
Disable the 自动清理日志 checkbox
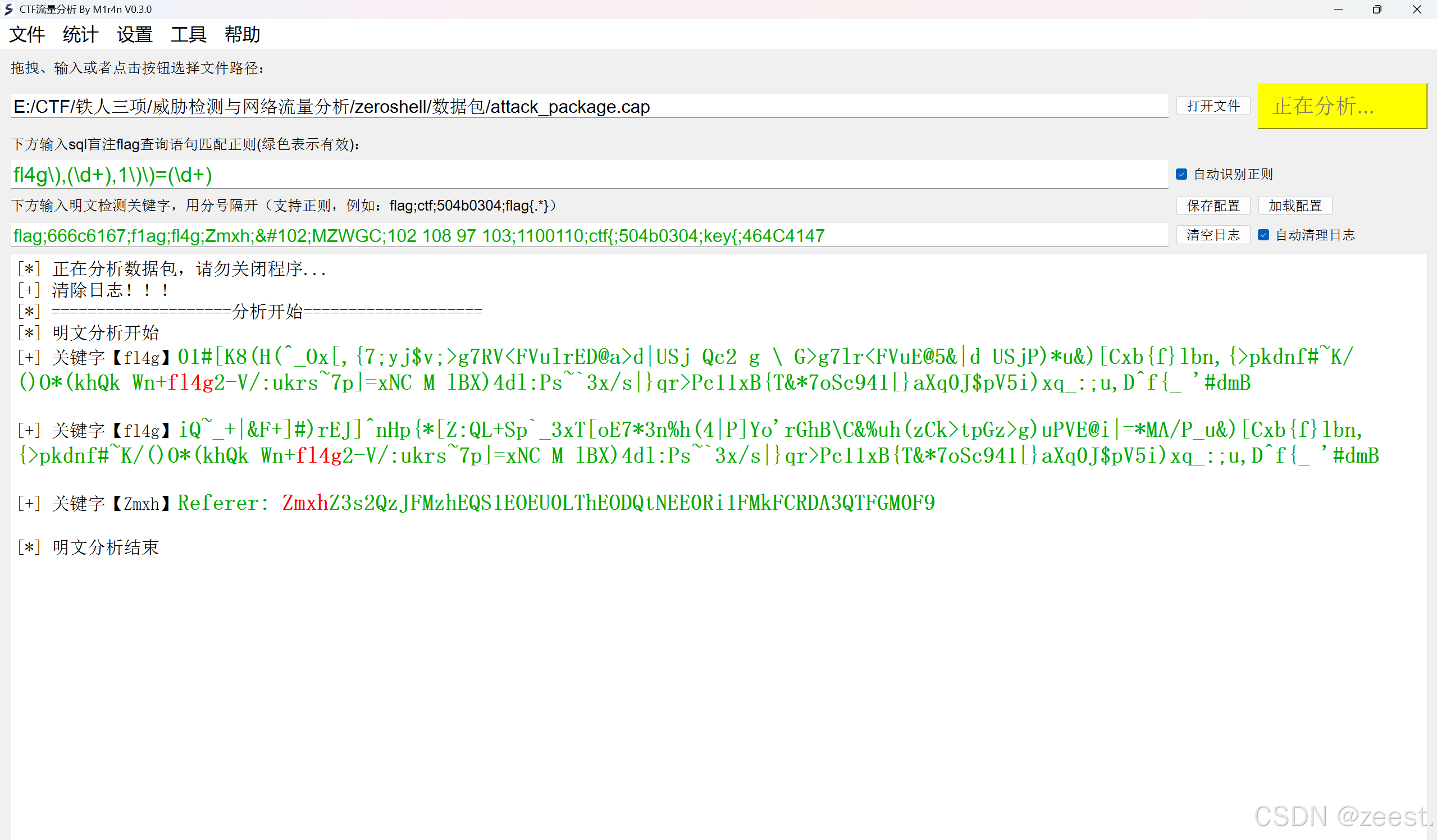click(1263, 235)
